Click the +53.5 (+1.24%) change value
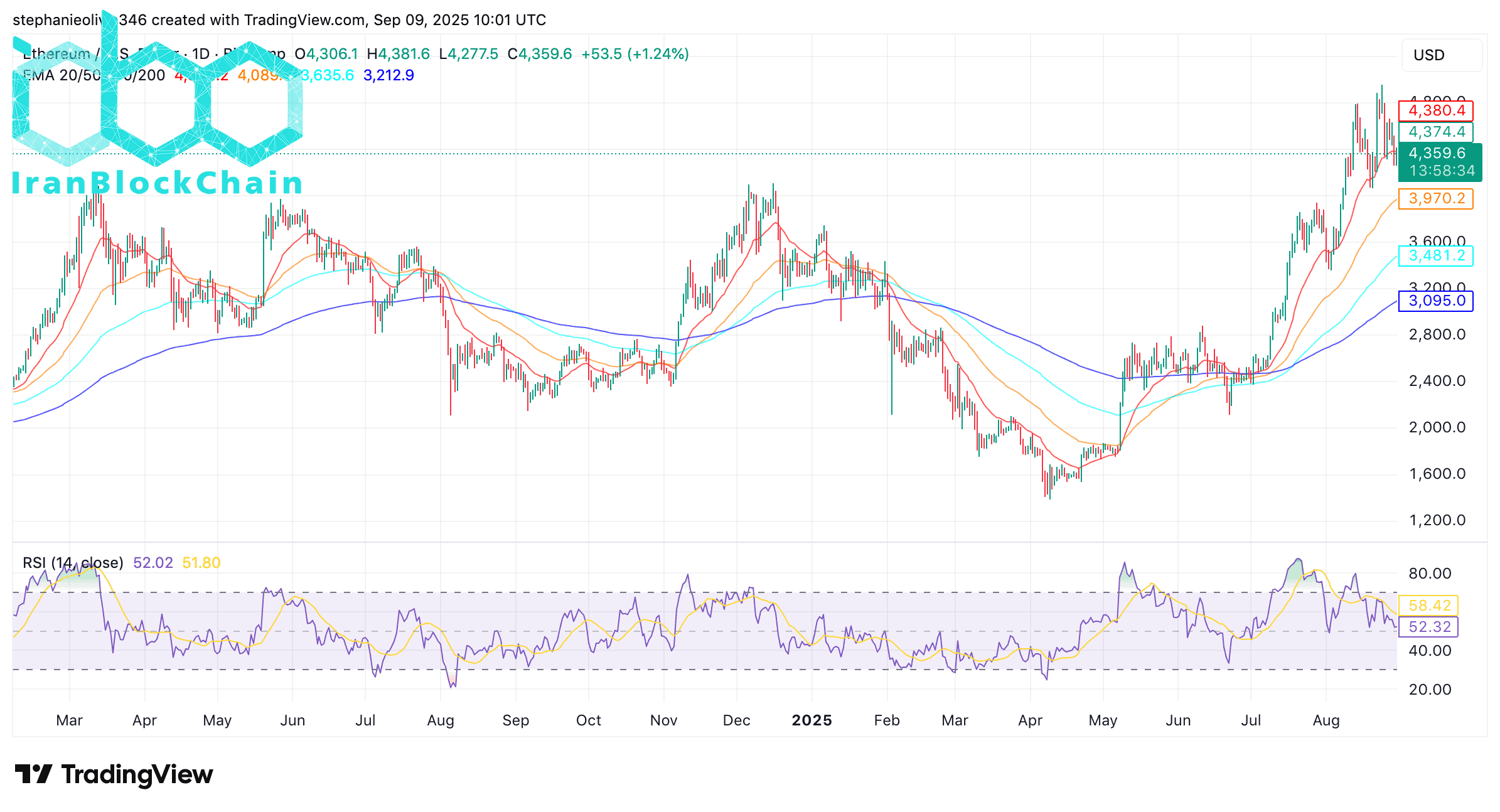This screenshot has height=812, width=1500. (635, 54)
